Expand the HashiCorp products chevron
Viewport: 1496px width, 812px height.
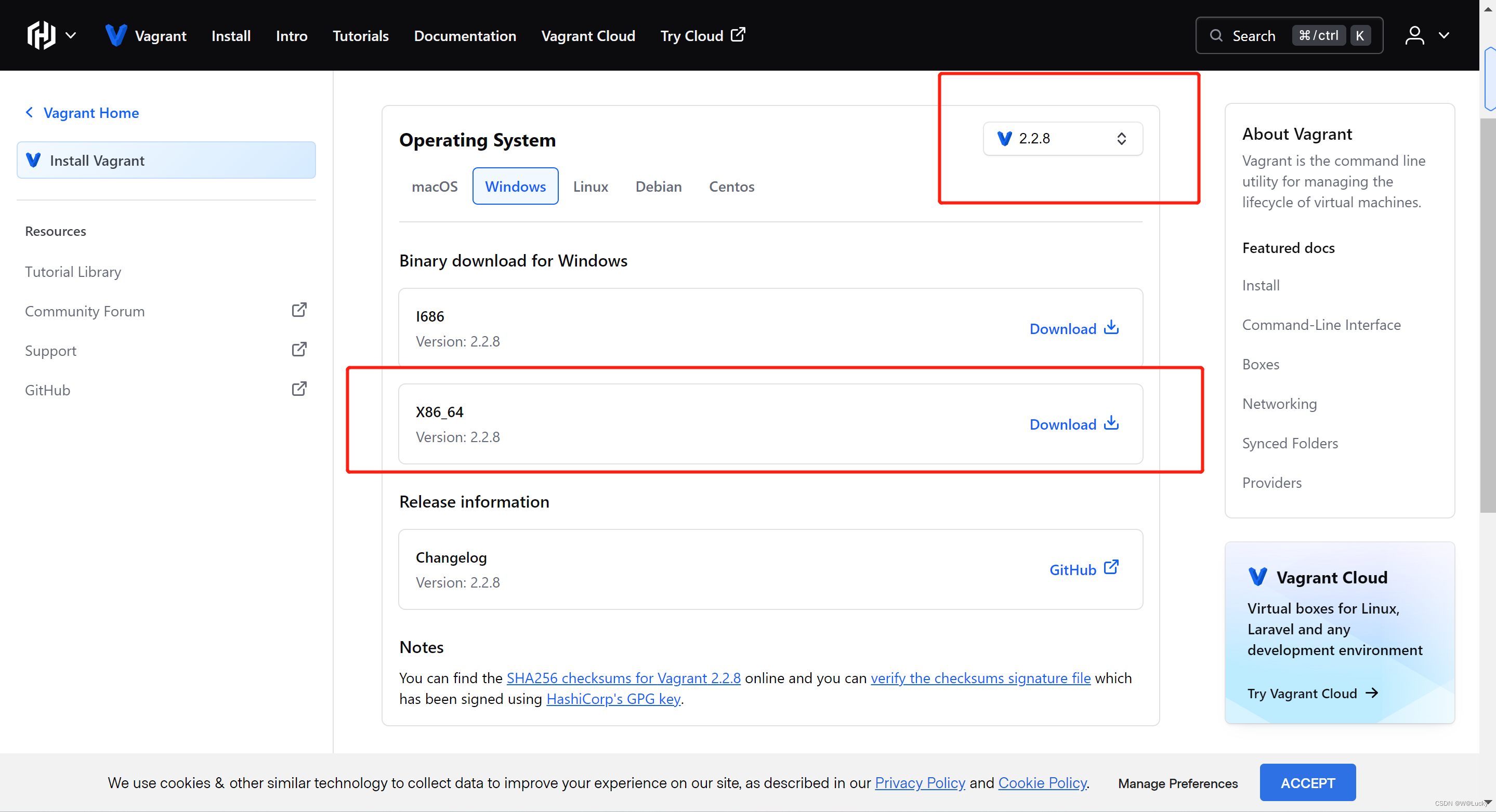click(71, 35)
